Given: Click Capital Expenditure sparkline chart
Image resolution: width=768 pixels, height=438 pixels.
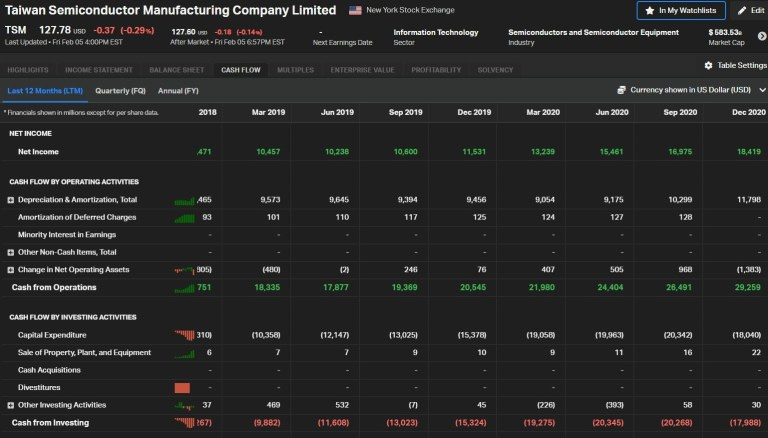Looking at the screenshot, I should 184,335.
